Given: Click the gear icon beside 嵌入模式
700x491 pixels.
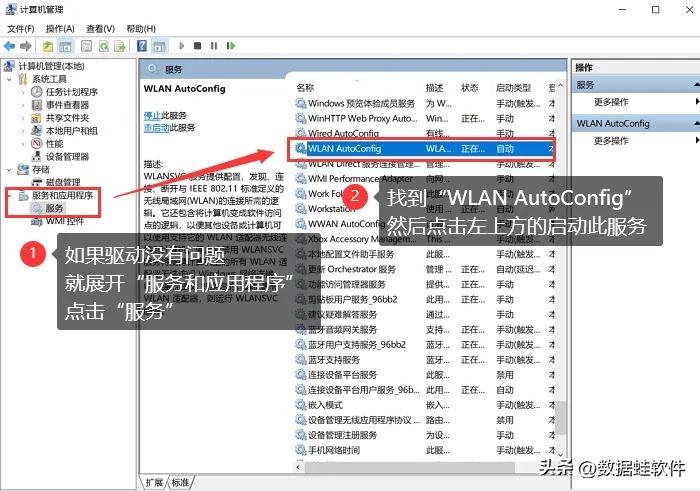Looking at the screenshot, I should coord(301,405).
